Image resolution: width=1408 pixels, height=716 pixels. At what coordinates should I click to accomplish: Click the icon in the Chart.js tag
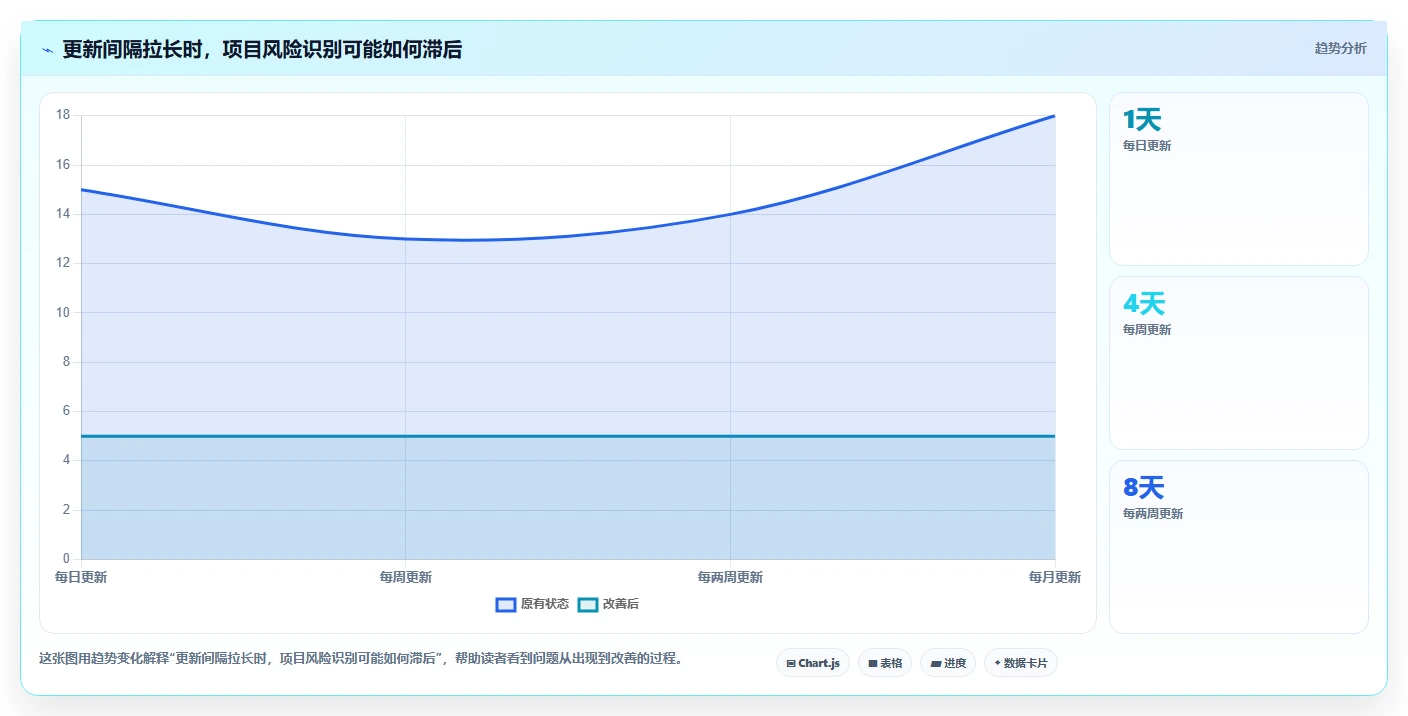point(791,664)
